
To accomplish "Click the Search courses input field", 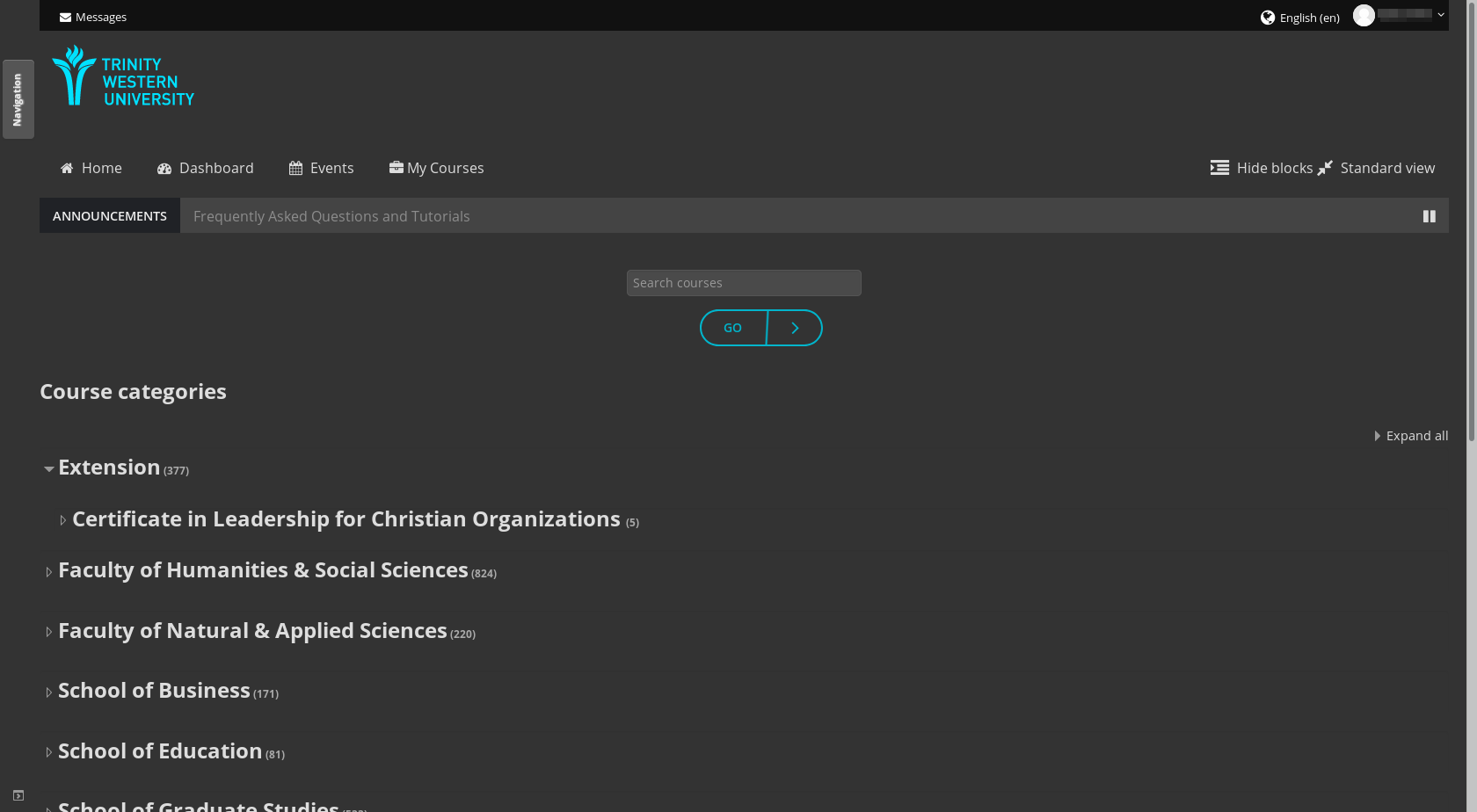I will pyautogui.click(x=744, y=282).
